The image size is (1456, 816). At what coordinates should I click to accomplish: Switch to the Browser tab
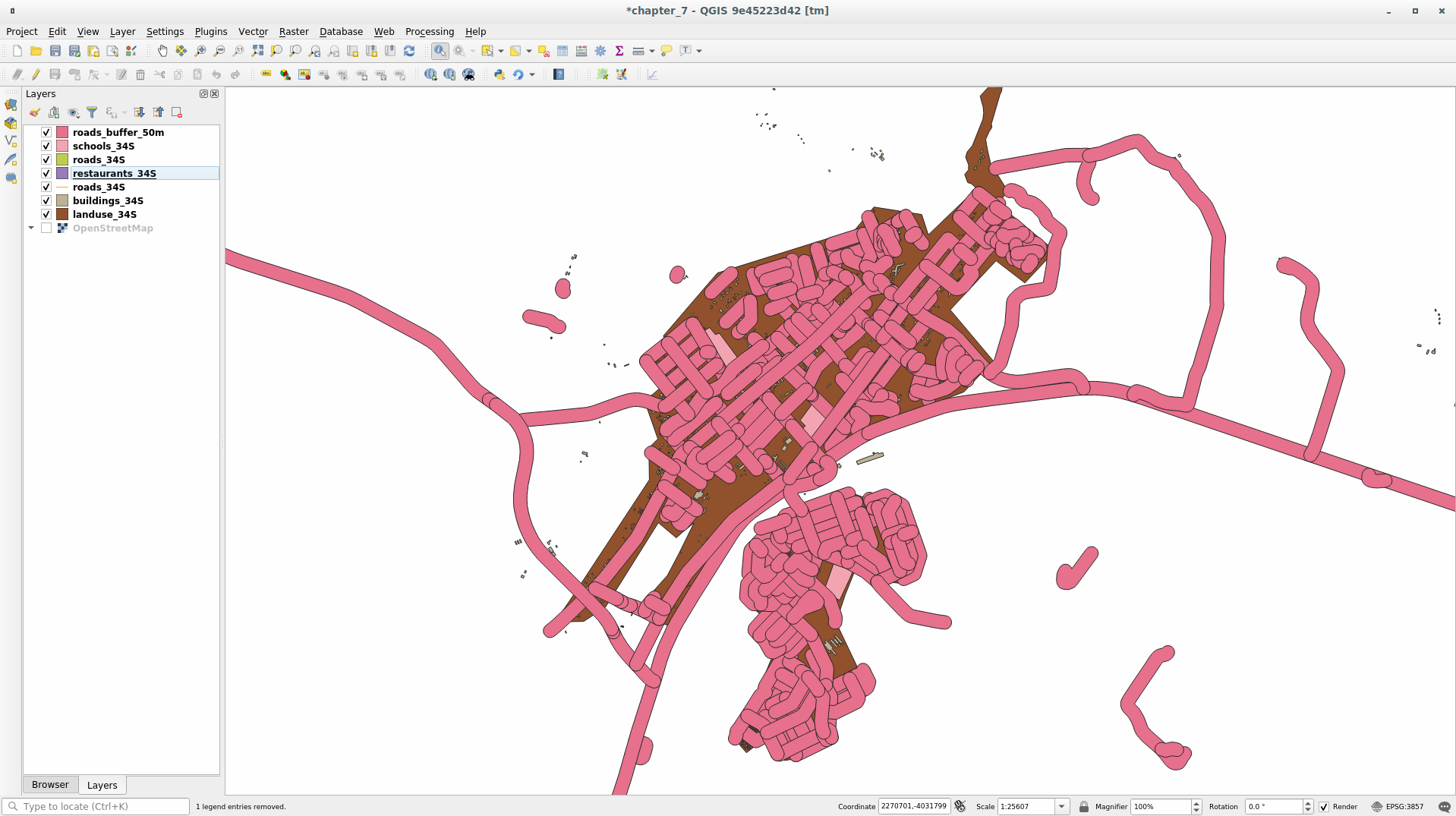pyautogui.click(x=50, y=784)
